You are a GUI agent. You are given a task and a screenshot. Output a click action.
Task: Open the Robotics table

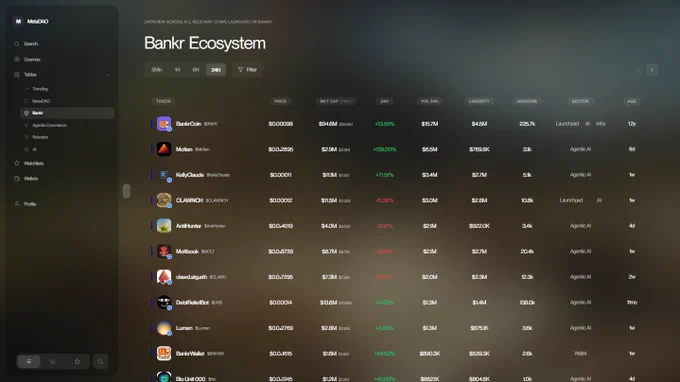click(x=40, y=137)
